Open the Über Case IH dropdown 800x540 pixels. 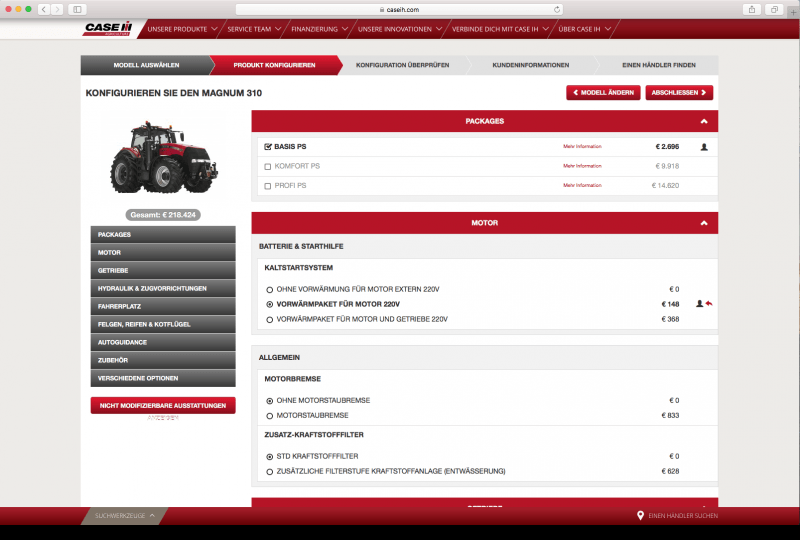[584, 29]
